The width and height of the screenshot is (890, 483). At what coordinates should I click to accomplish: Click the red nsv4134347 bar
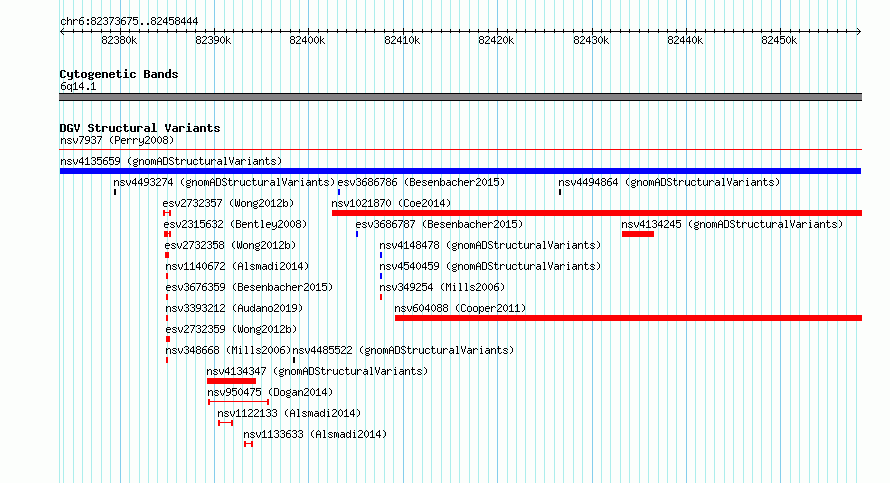click(x=232, y=381)
